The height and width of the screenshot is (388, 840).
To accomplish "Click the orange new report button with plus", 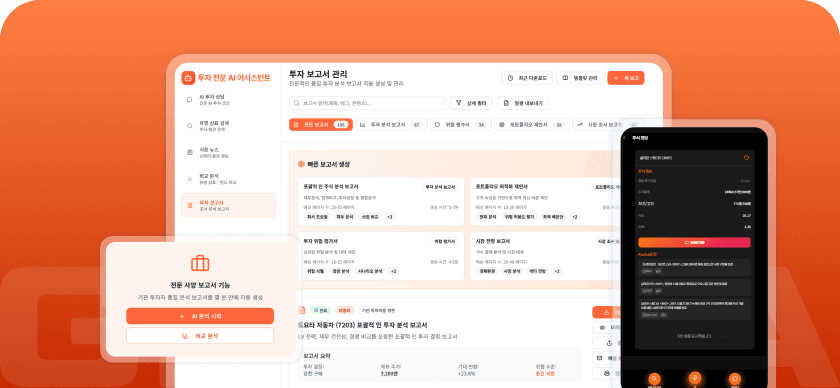I will (x=626, y=78).
